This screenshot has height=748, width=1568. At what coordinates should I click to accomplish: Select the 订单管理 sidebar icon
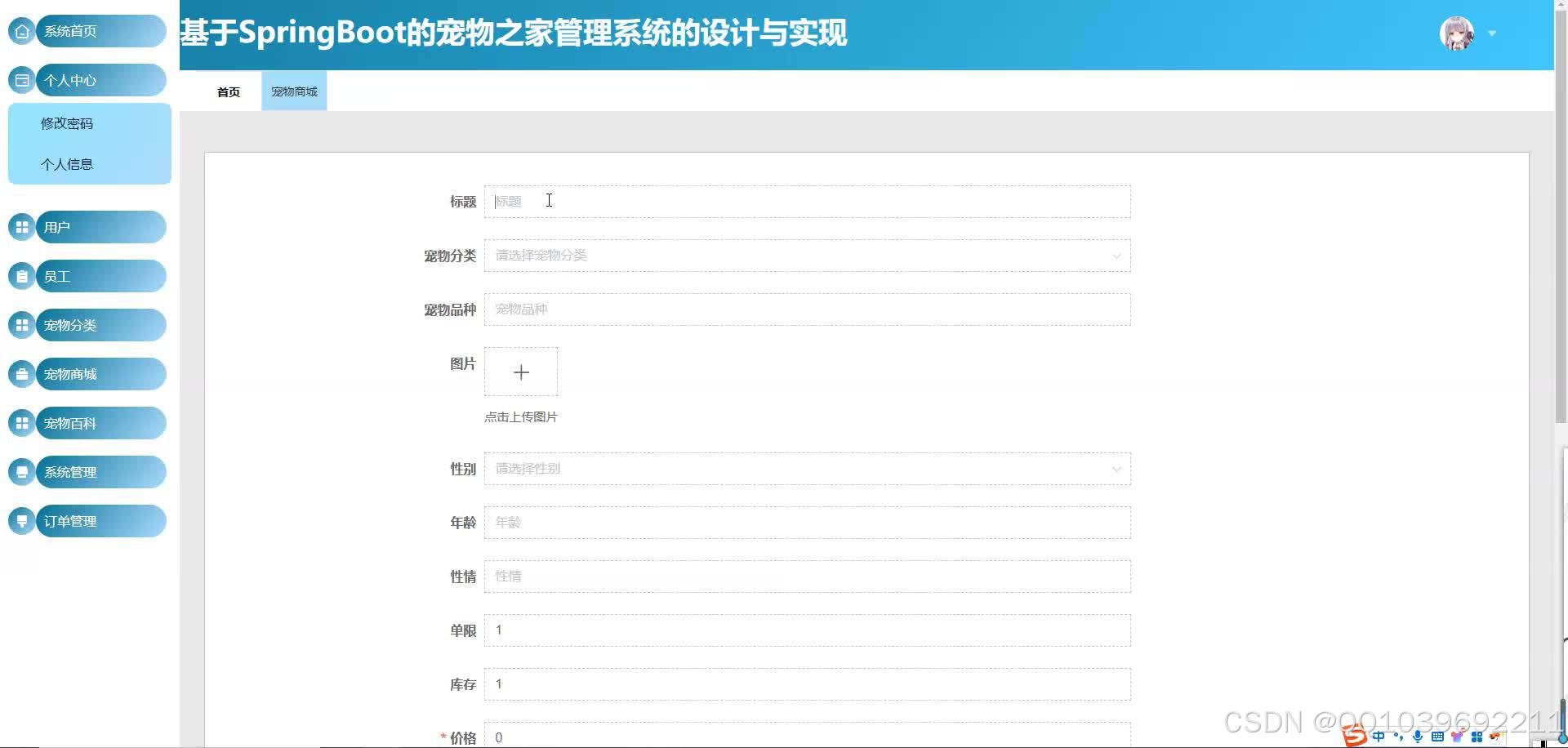[21, 521]
